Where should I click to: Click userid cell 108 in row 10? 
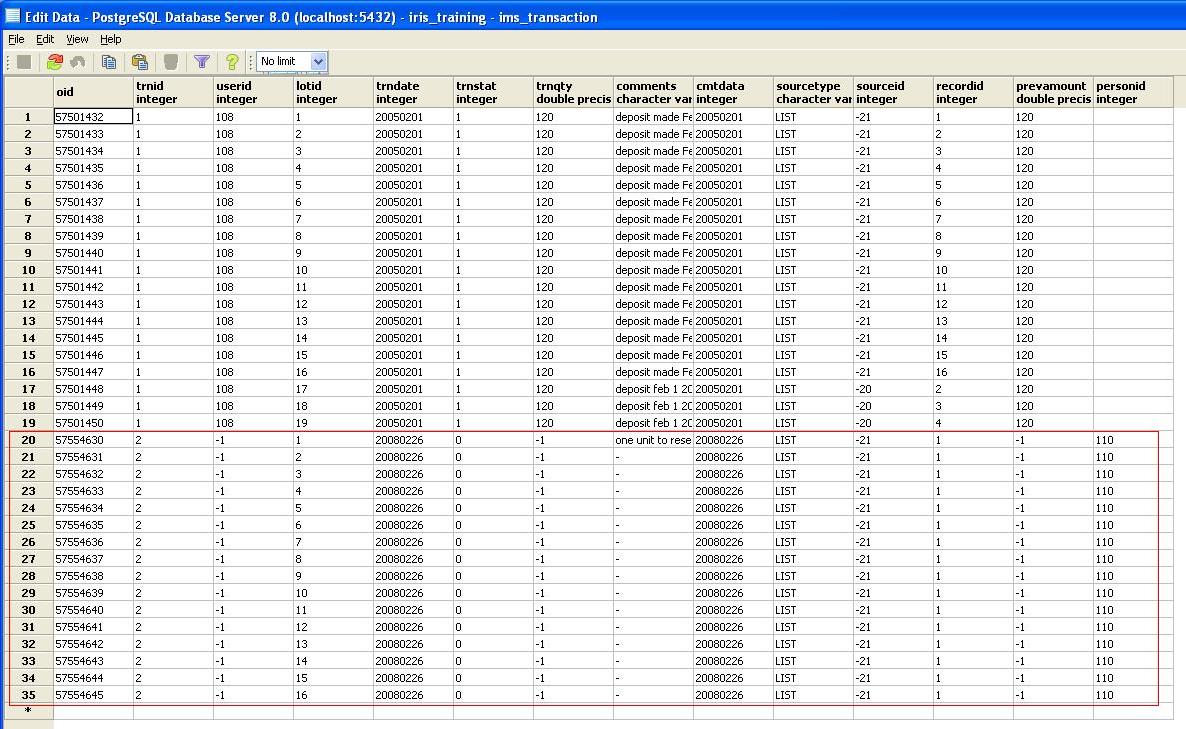[x=253, y=270]
